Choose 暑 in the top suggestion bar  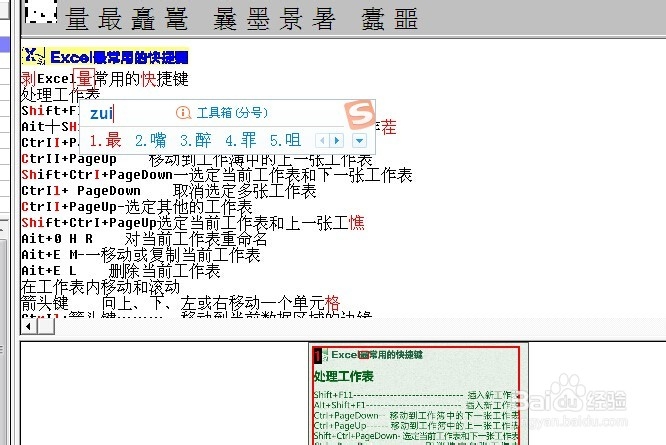(x=324, y=19)
